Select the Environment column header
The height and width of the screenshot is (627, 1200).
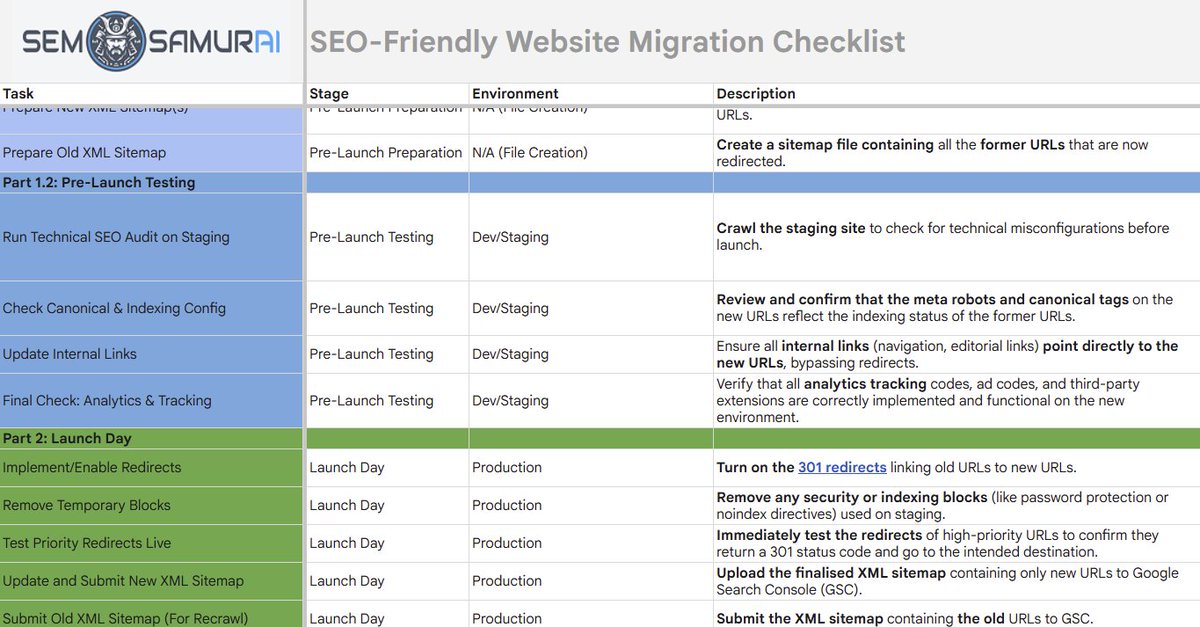coord(591,94)
